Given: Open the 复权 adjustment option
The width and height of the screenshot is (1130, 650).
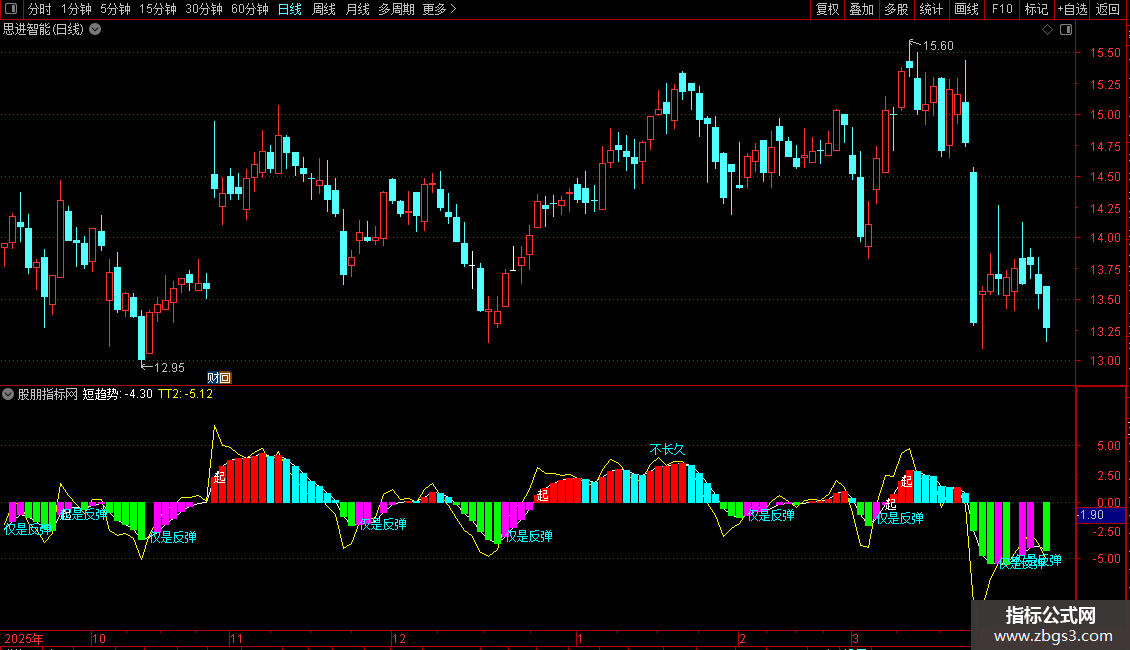Looking at the screenshot, I should [x=827, y=9].
